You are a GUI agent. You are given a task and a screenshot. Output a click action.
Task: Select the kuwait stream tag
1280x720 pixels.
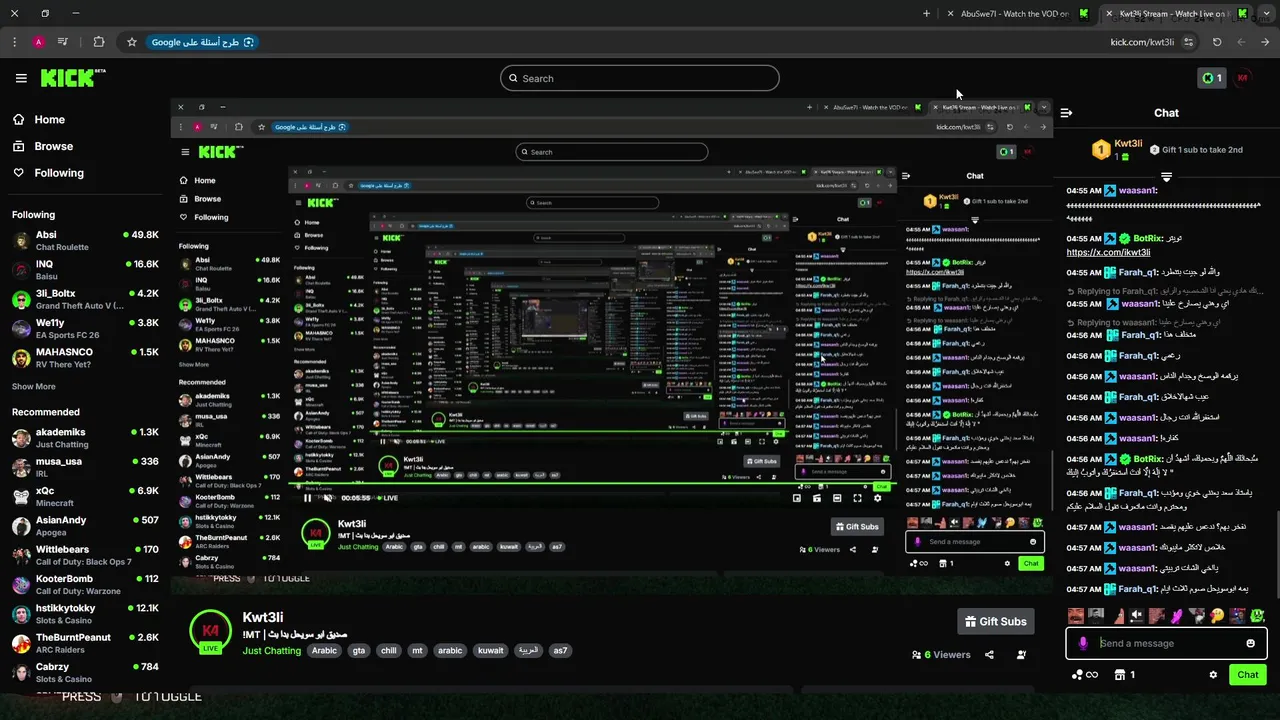(x=491, y=650)
